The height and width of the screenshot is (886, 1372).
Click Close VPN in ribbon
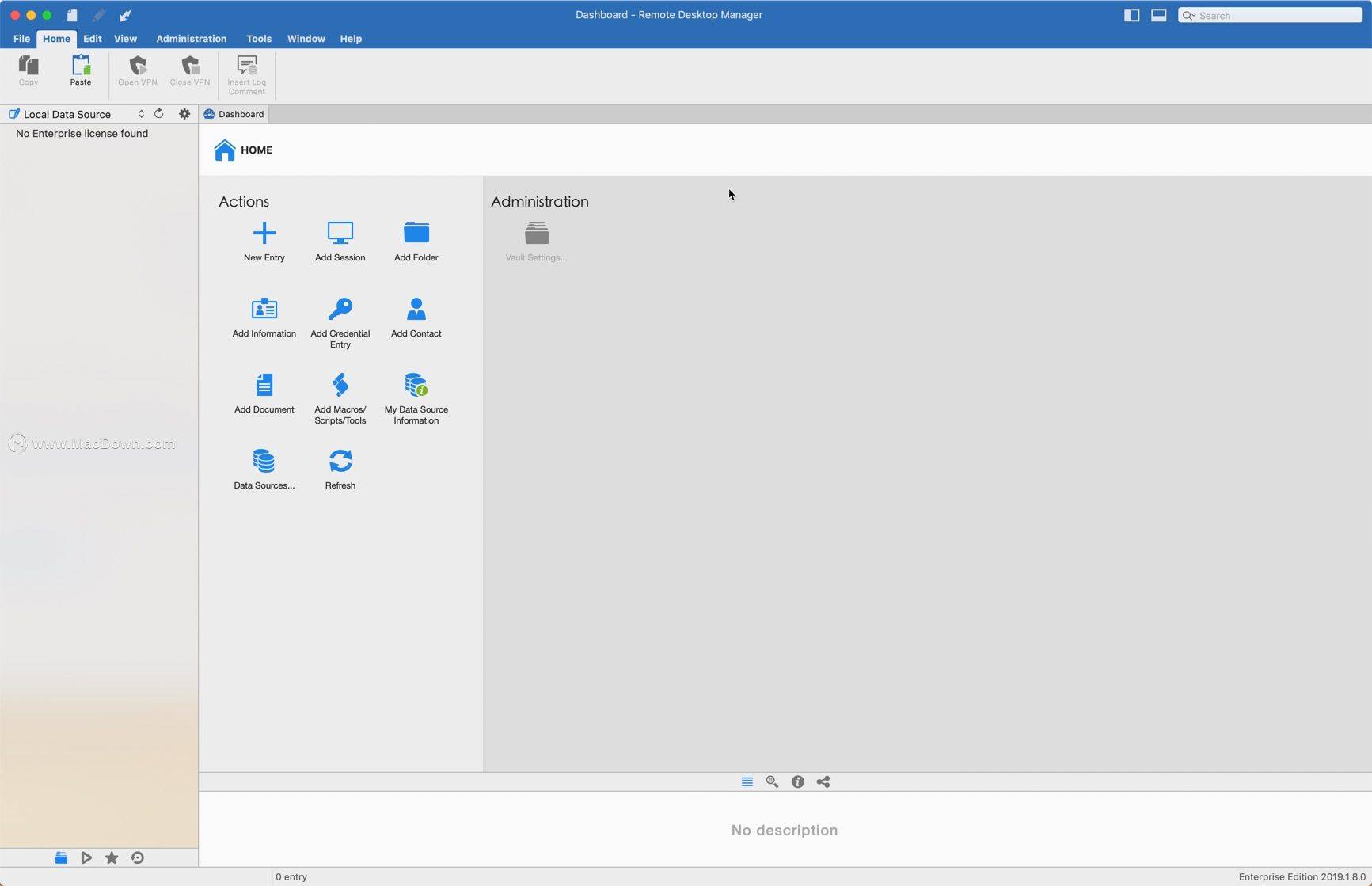[190, 70]
